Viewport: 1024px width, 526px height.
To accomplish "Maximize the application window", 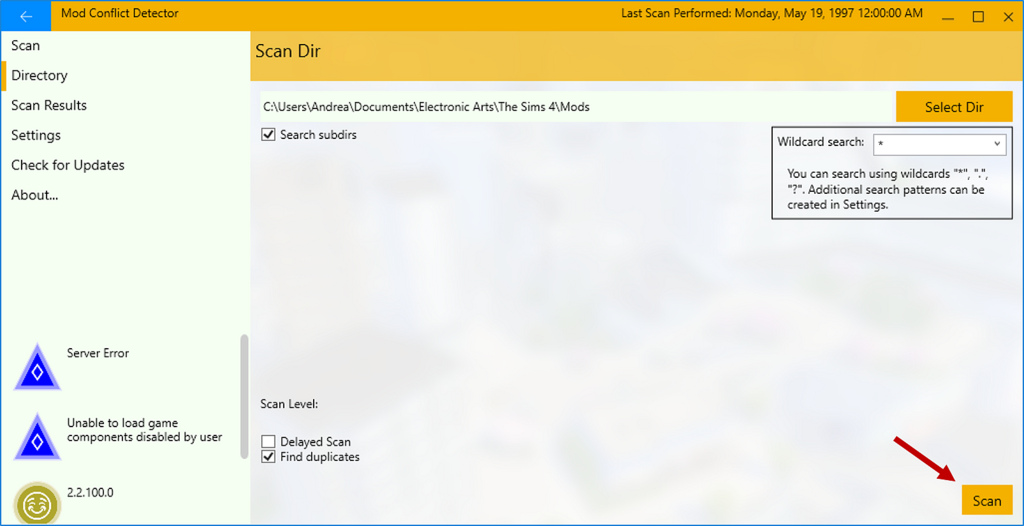I will [x=978, y=15].
